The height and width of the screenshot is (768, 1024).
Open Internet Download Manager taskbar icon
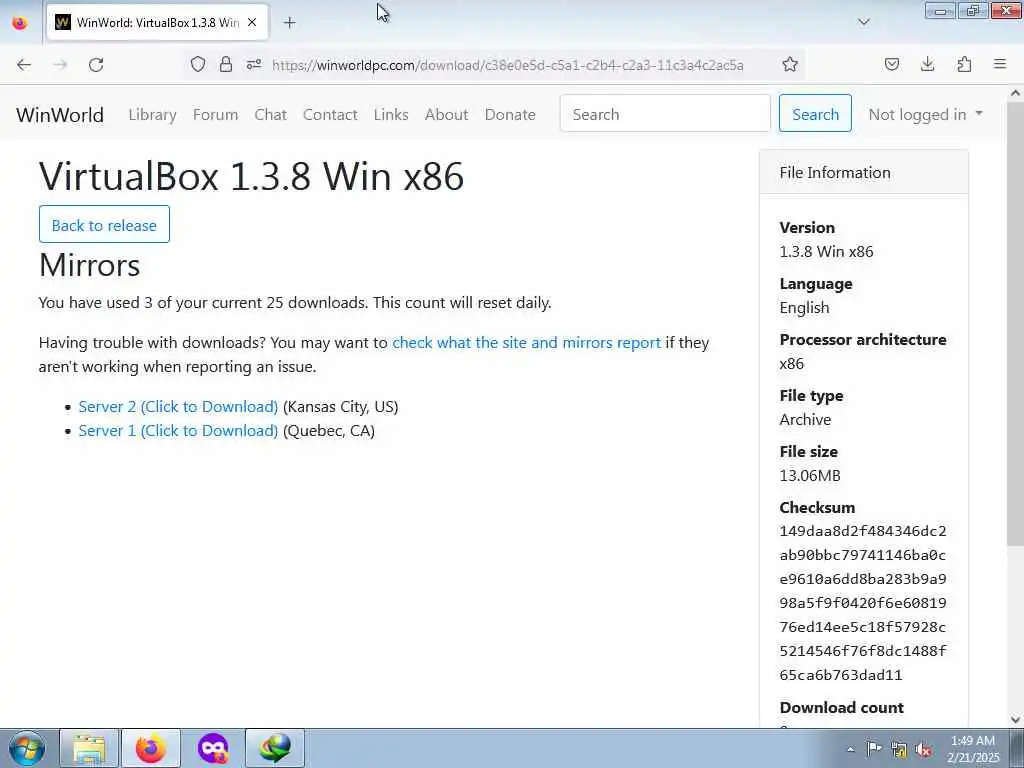tap(275, 748)
